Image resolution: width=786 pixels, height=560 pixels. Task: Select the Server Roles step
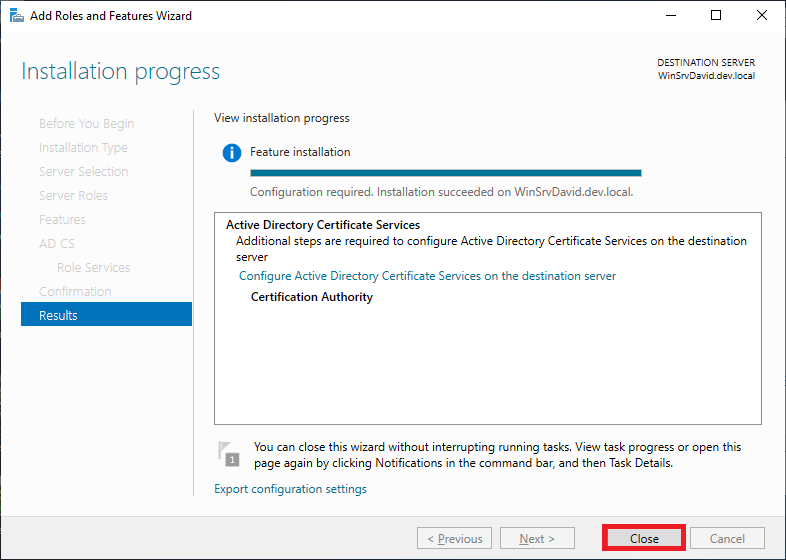[x=73, y=196]
